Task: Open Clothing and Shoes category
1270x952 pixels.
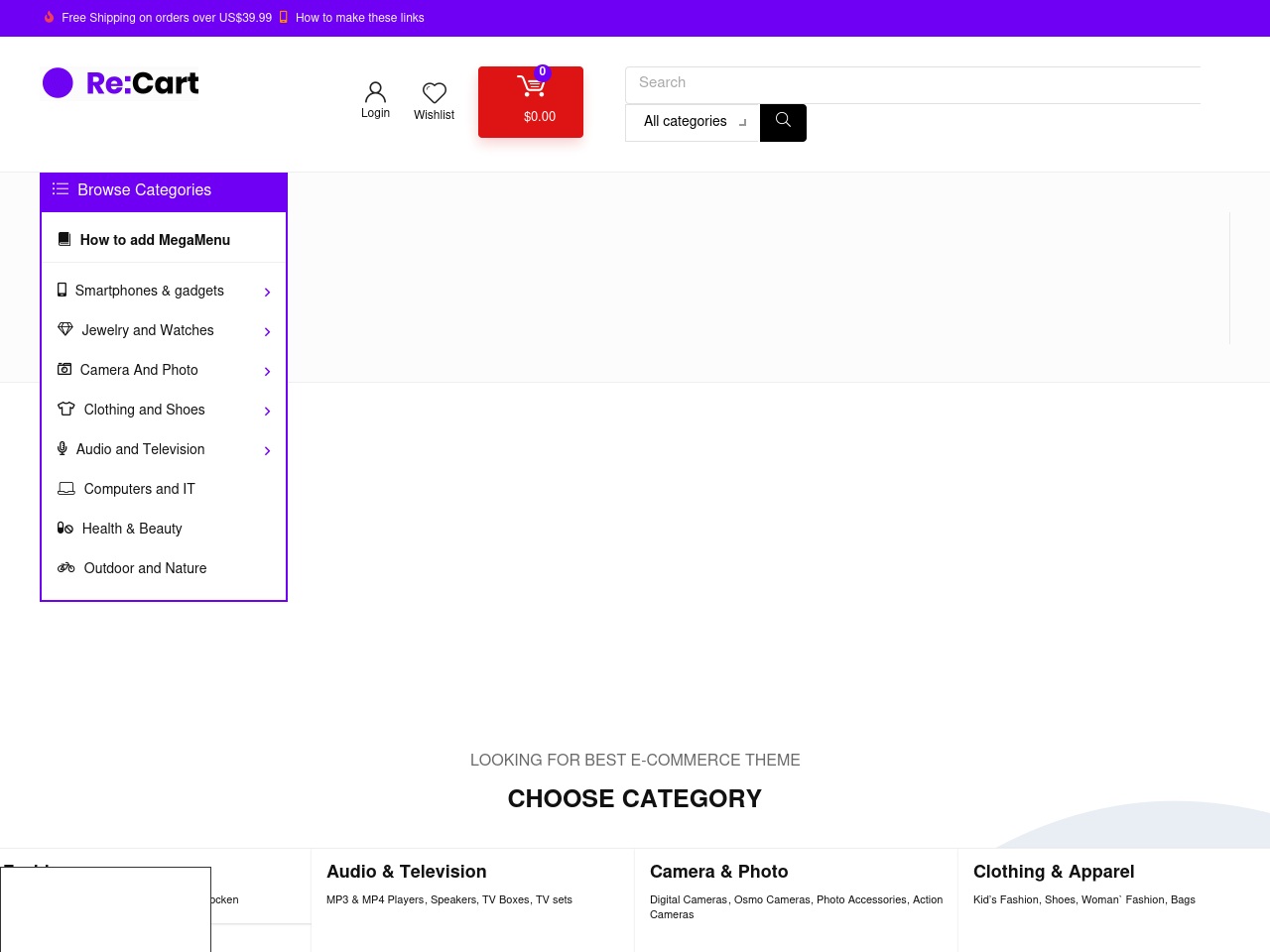Action: tap(145, 410)
